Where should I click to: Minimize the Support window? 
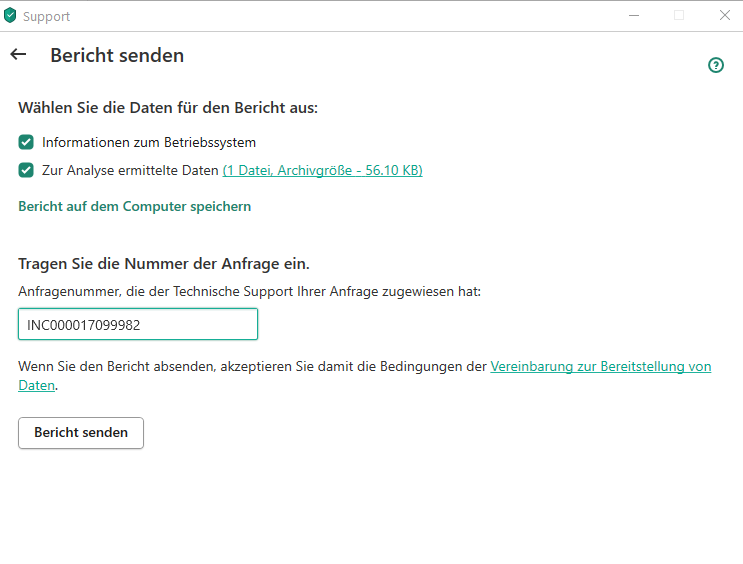(x=634, y=15)
